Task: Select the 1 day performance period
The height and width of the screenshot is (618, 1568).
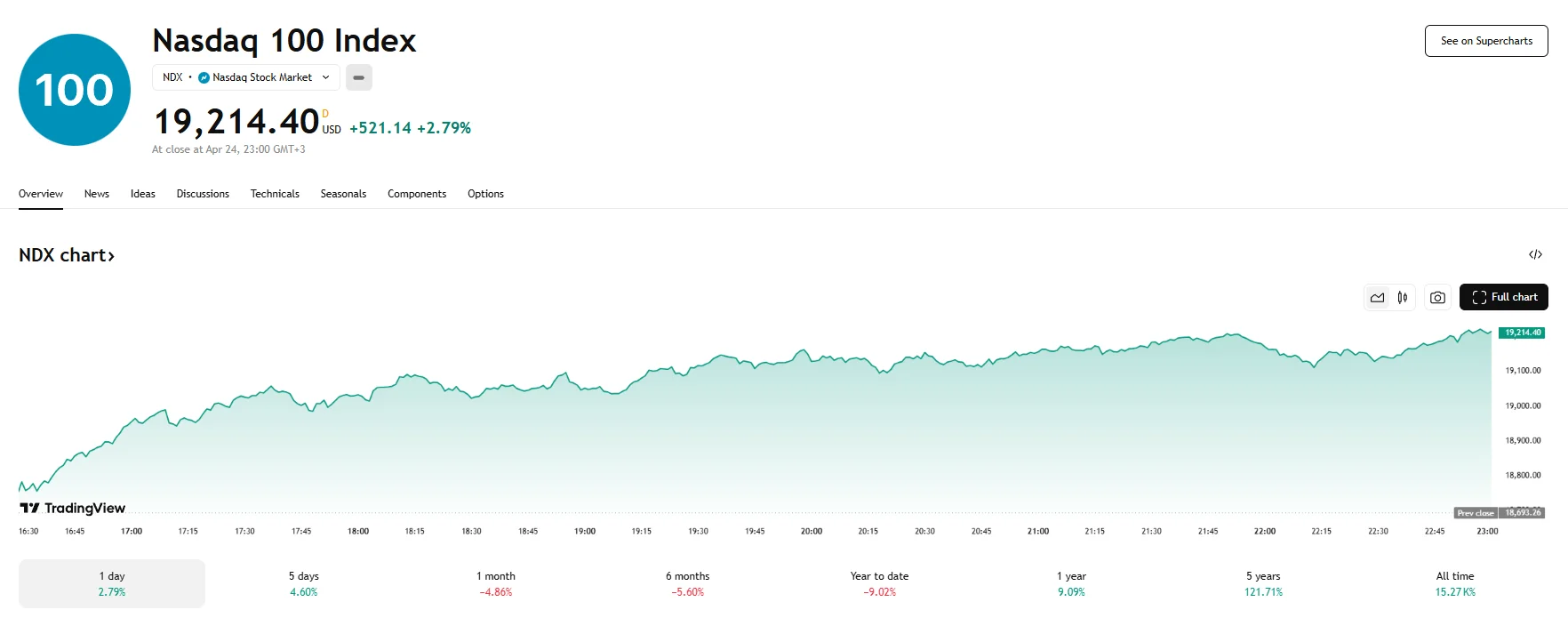Action: (111, 582)
